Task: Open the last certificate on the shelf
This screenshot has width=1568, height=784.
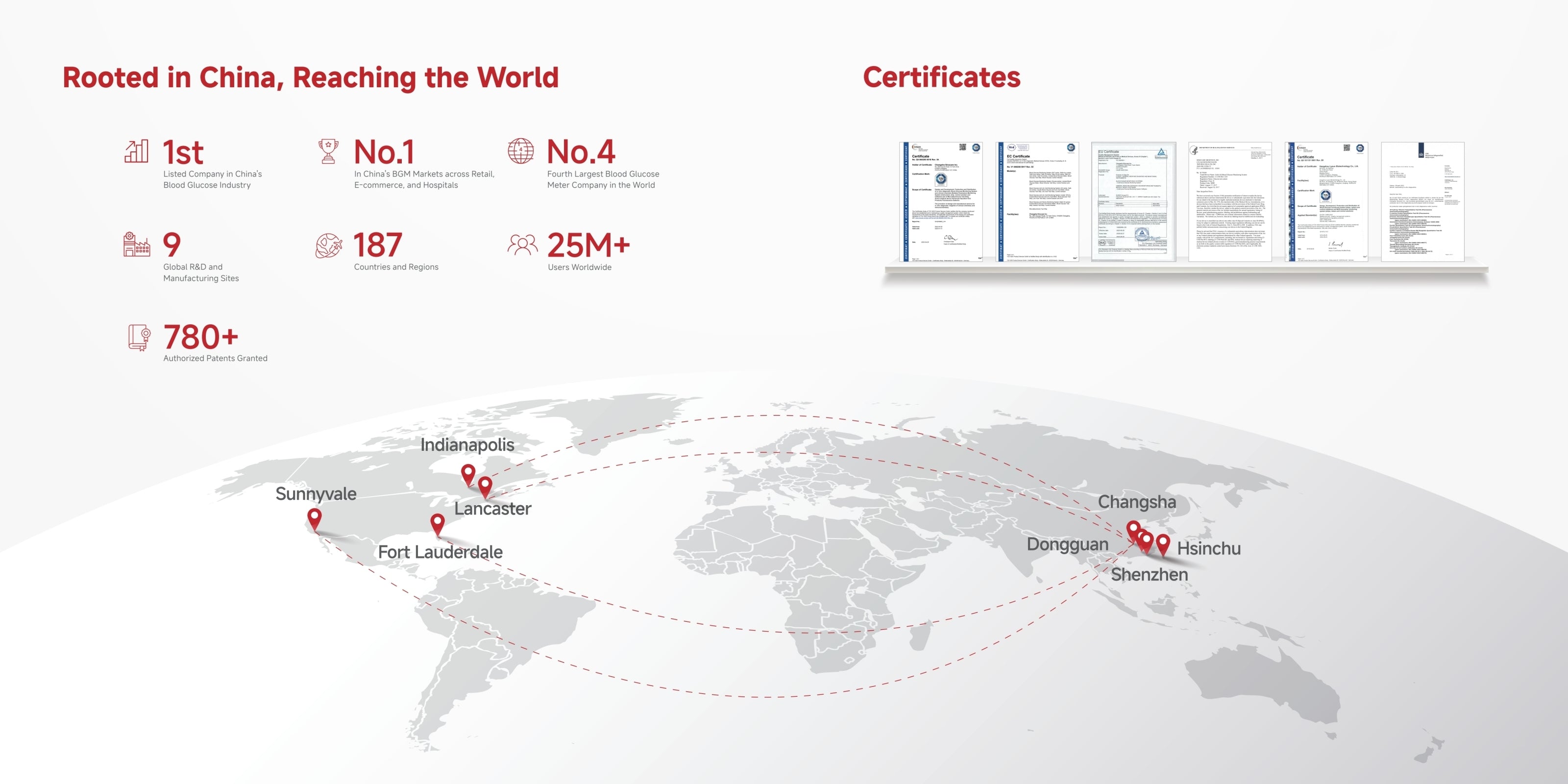Action: (1422, 202)
